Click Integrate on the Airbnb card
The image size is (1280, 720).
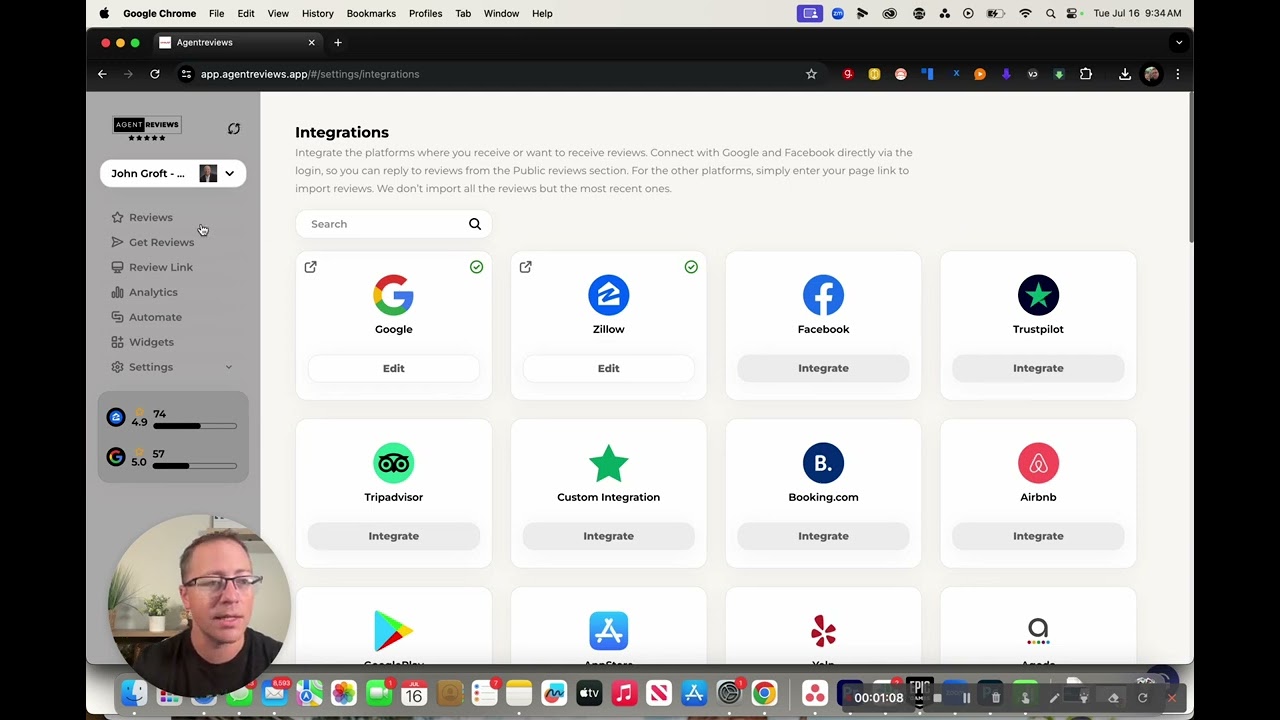coord(1038,536)
